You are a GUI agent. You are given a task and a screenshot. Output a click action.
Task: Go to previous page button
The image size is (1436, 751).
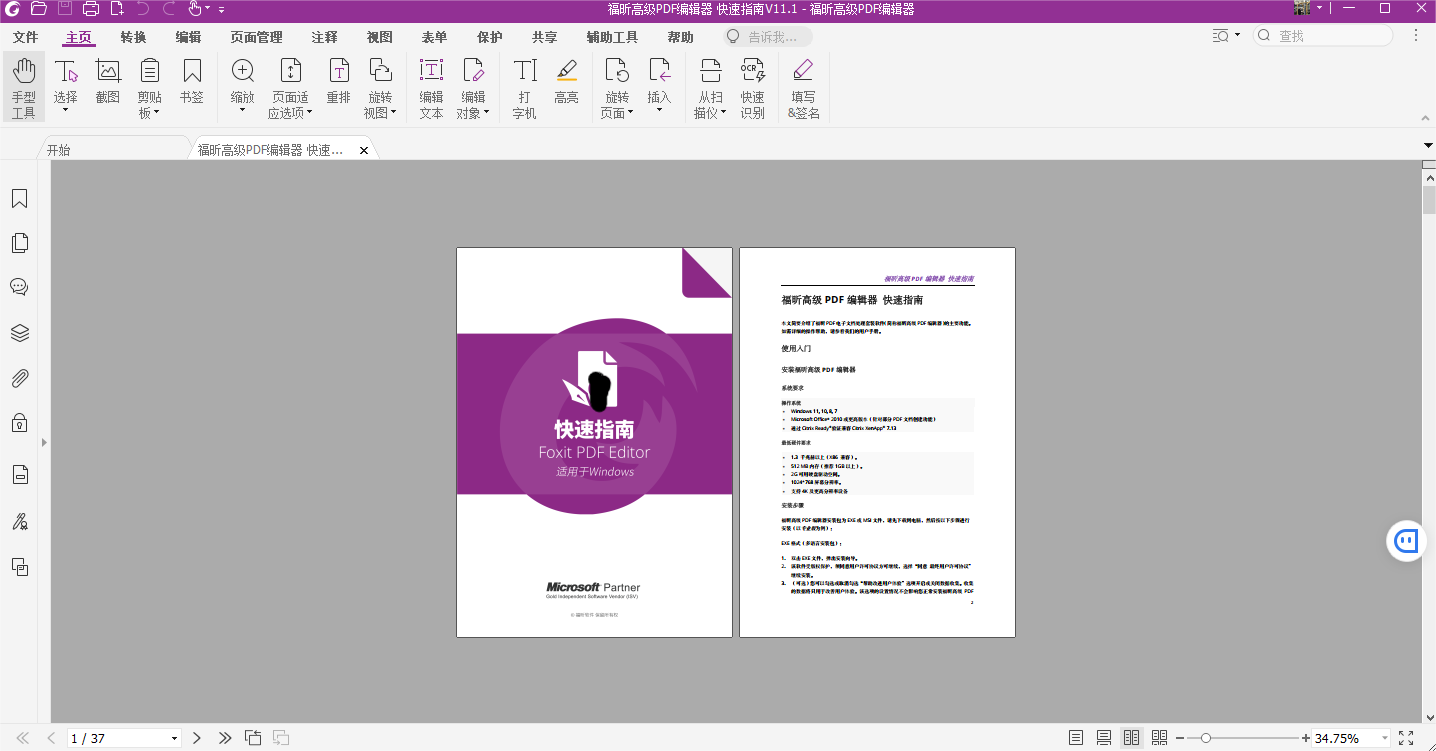pos(51,738)
